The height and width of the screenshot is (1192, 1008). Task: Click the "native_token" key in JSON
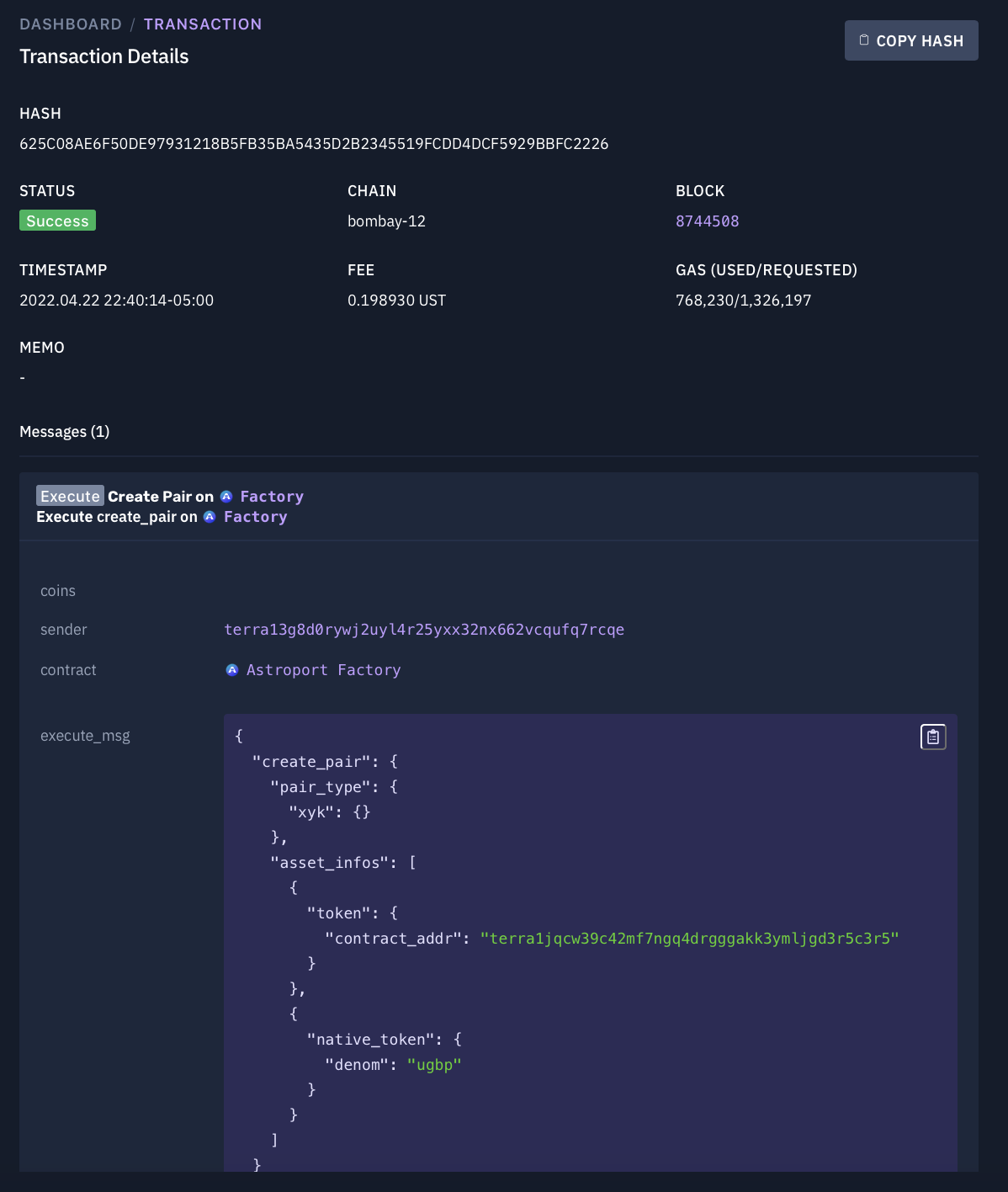pyautogui.click(x=372, y=1040)
